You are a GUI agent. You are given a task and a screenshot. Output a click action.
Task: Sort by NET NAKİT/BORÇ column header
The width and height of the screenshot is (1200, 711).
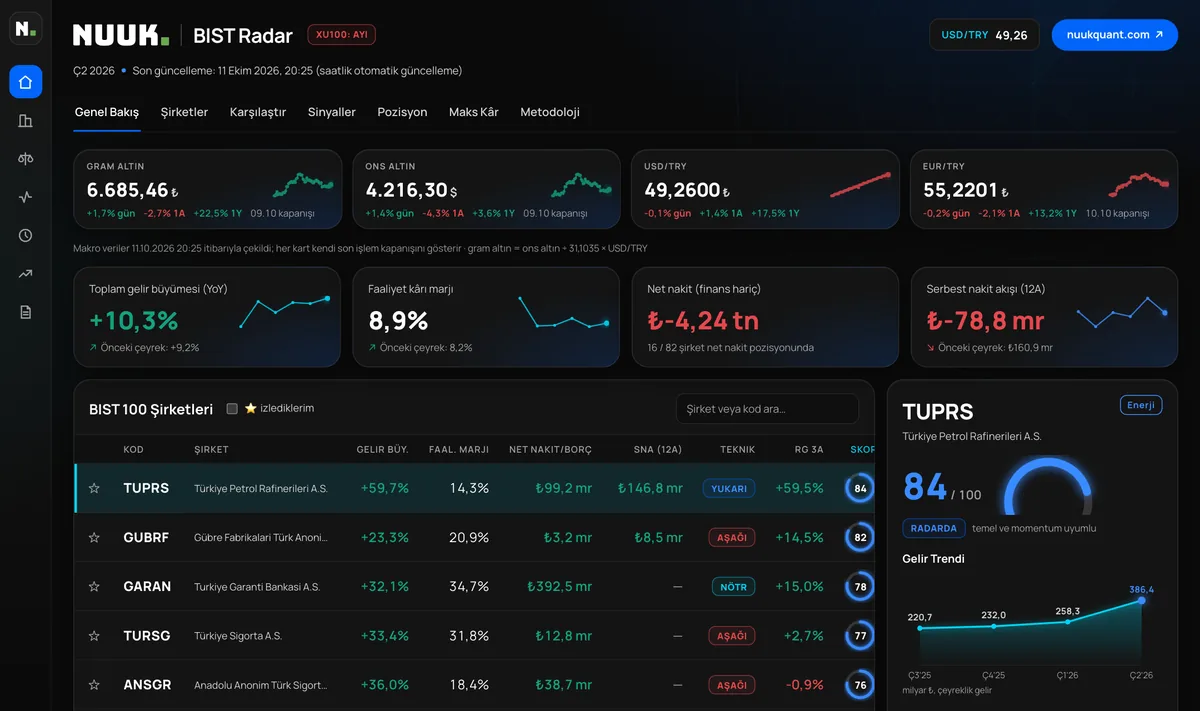pyautogui.click(x=550, y=450)
